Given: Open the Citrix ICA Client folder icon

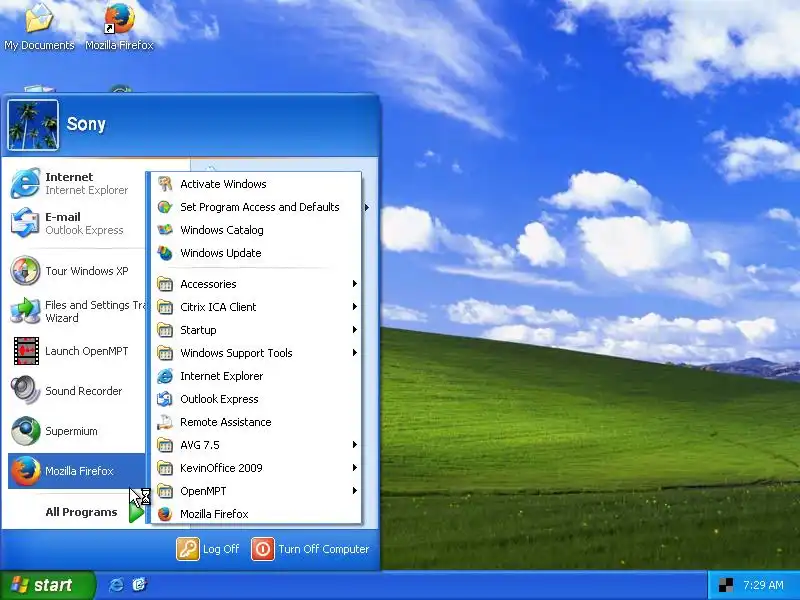Looking at the screenshot, I should click(x=165, y=307).
